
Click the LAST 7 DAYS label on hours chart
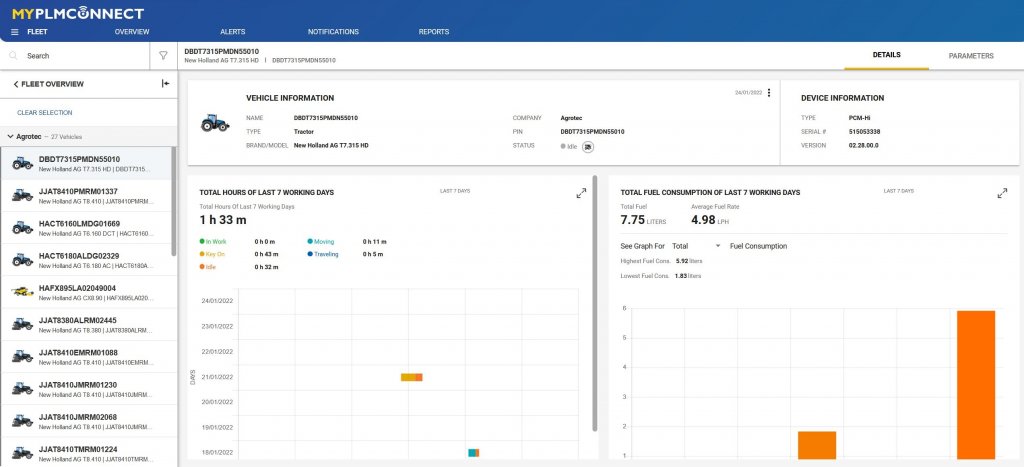[x=455, y=191]
